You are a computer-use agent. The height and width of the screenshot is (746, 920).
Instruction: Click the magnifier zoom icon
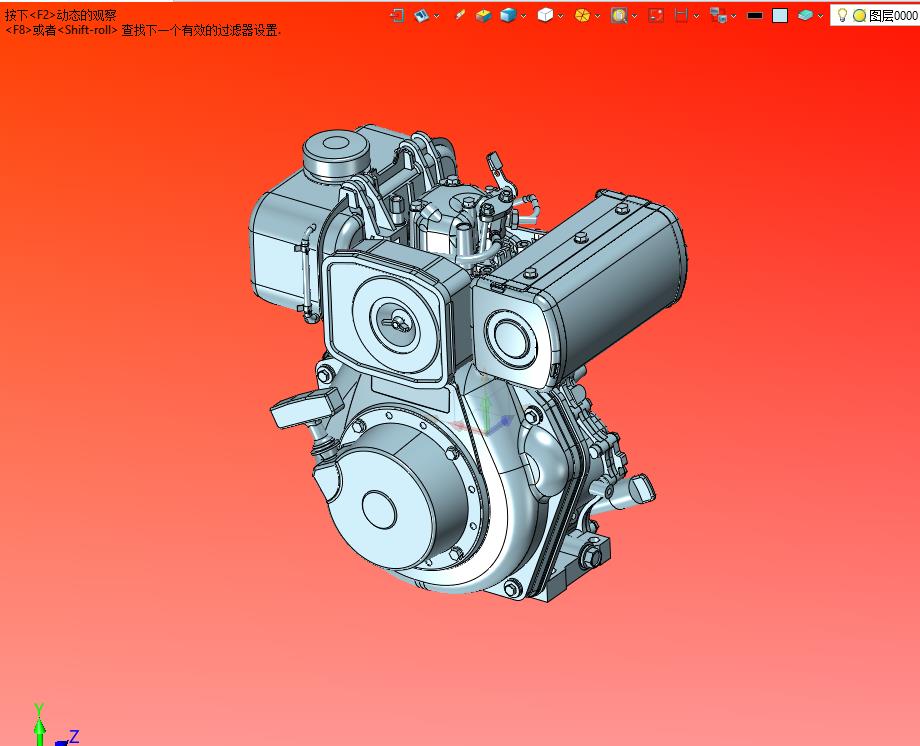click(619, 15)
